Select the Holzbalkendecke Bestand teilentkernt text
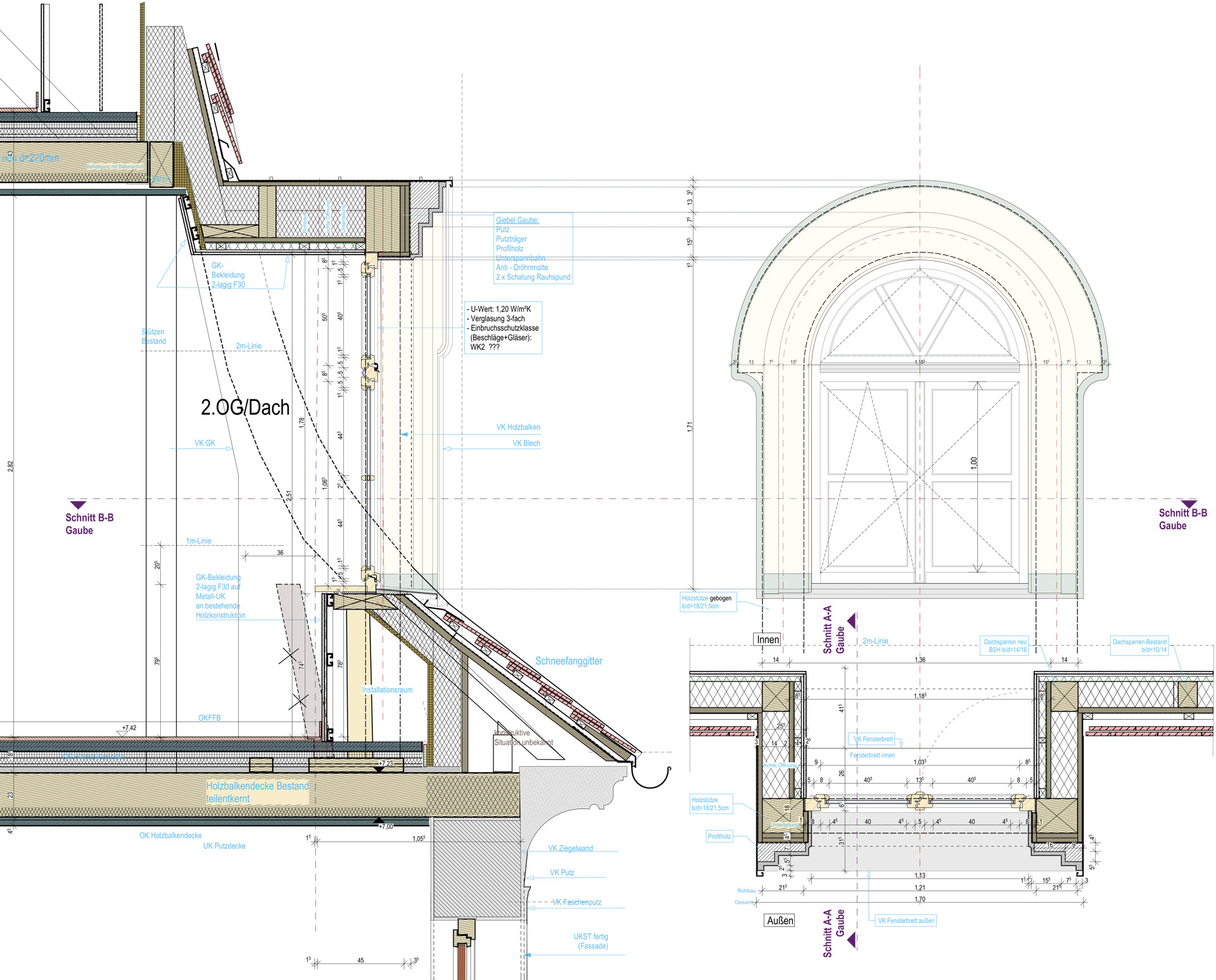Image resolution: width=1216 pixels, height=980 pixels. point(257,792)
